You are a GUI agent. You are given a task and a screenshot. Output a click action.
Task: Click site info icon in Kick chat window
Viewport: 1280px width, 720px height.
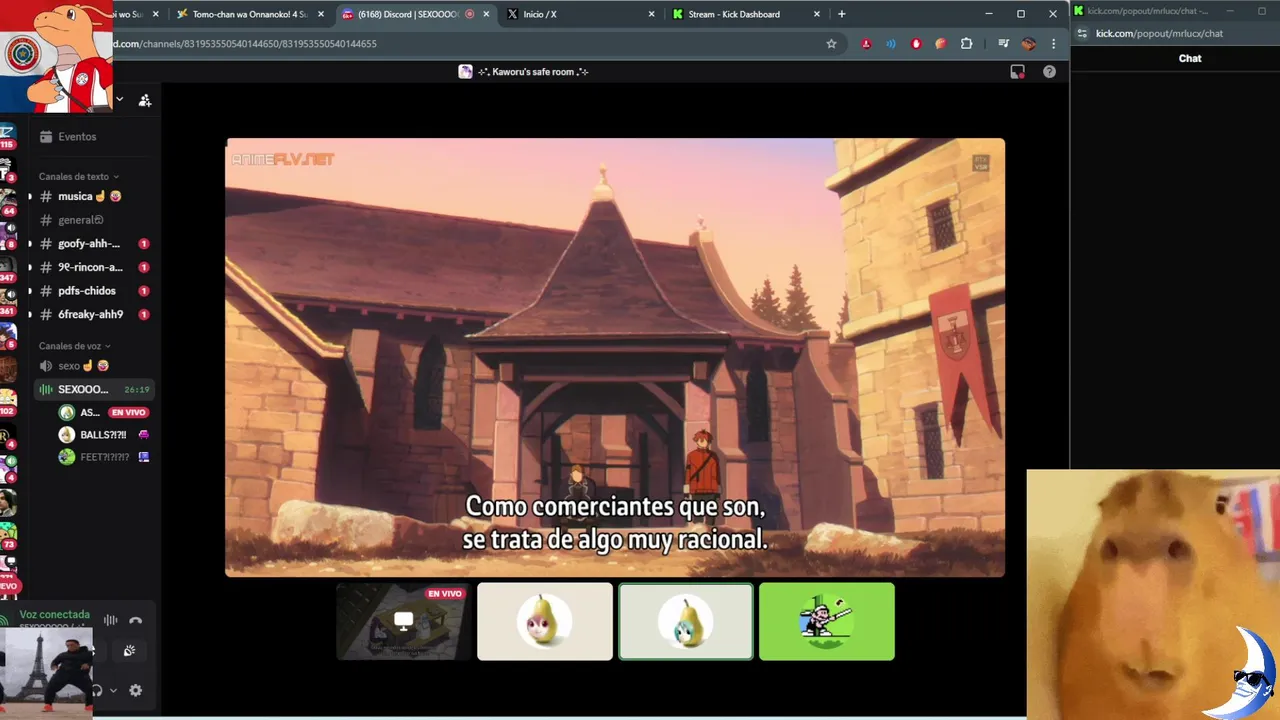coord(1083,34)
